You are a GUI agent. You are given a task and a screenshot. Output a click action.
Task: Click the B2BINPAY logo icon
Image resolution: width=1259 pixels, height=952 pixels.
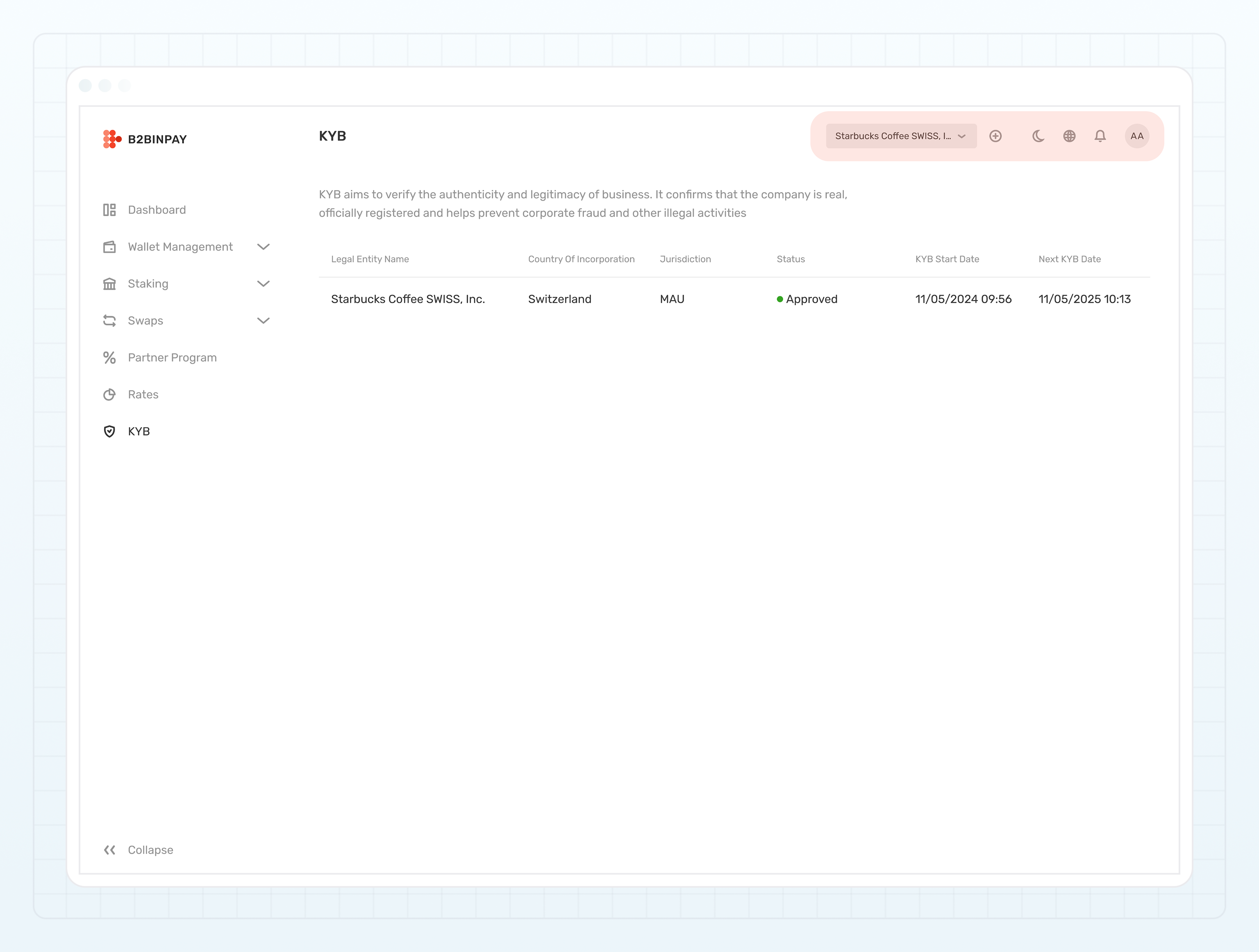click(111, 139)
